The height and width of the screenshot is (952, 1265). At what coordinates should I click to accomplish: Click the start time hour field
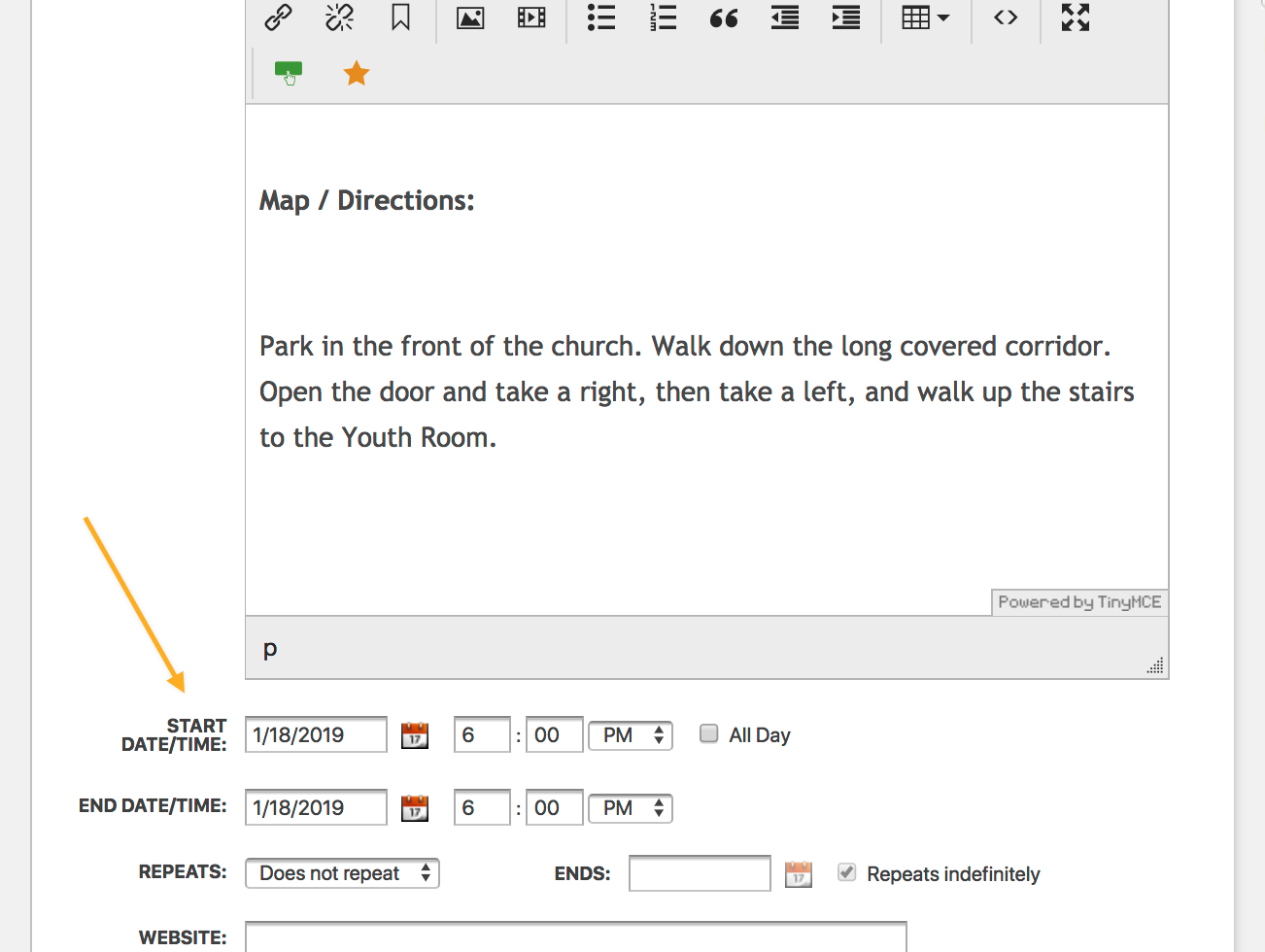click(482, 734)
